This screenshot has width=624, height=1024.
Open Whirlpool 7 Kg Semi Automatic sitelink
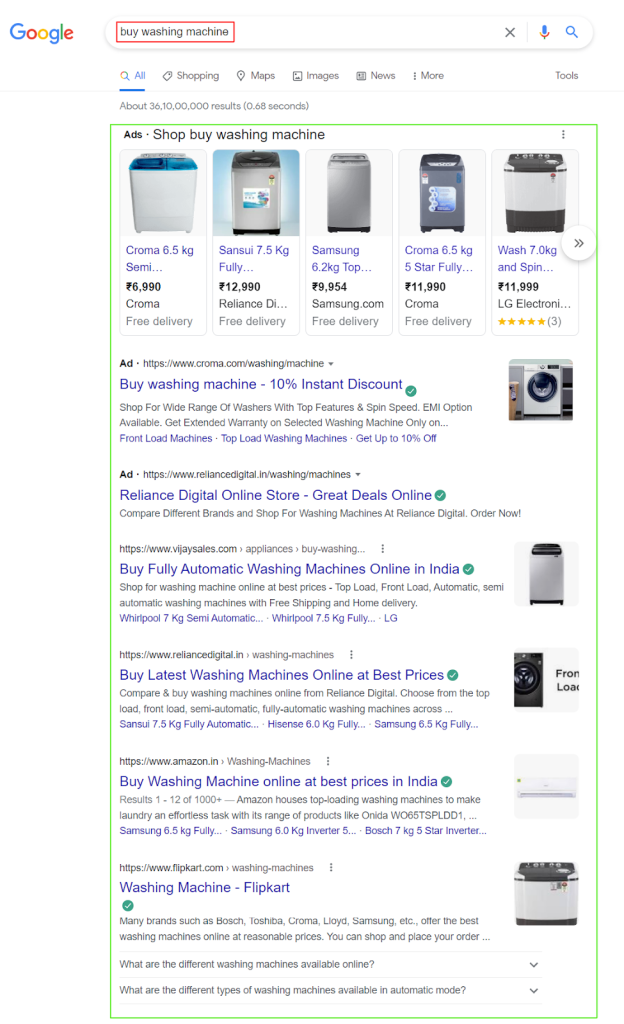pyautogui.click(x=191, y=618)
